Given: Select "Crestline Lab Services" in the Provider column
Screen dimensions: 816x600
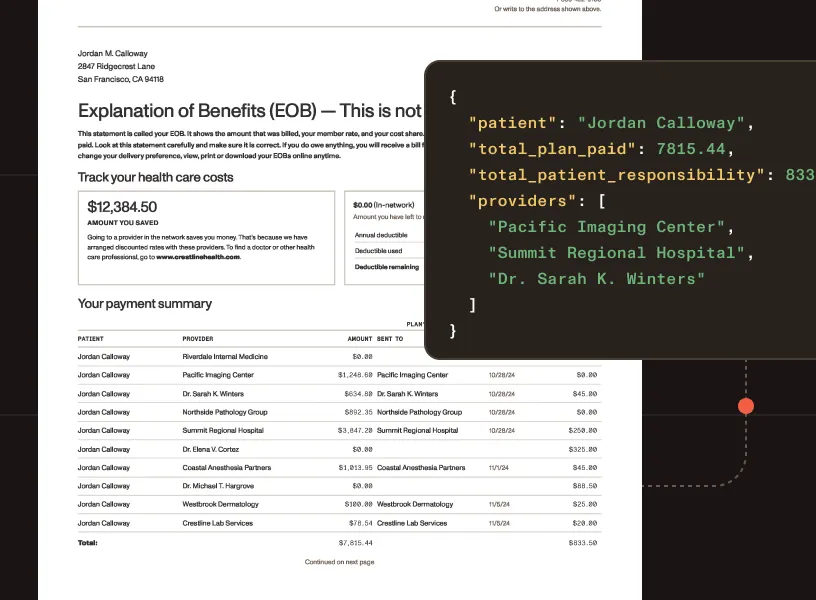Looking at the screenshot, I should [218, 524].
